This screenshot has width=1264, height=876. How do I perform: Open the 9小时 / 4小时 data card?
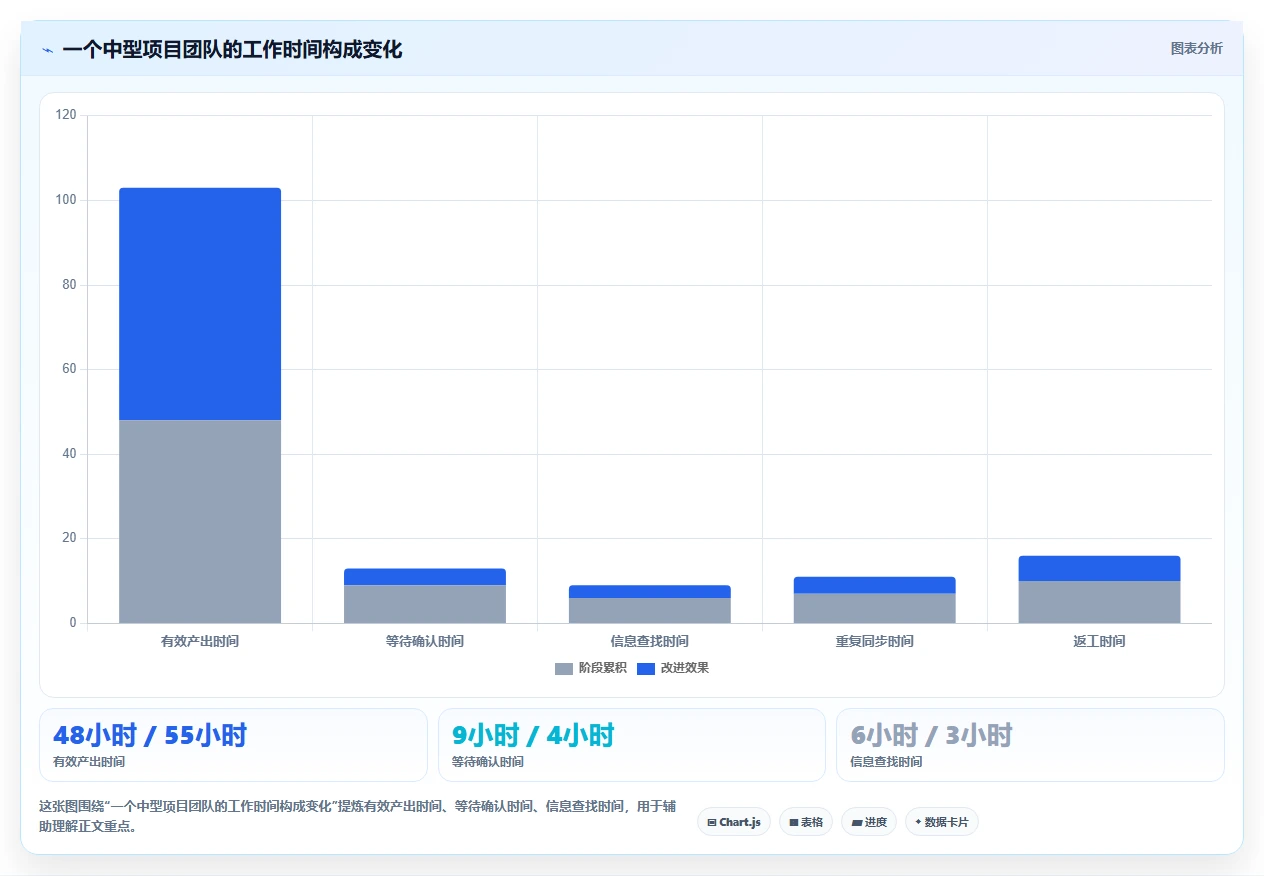pos(632,745)
